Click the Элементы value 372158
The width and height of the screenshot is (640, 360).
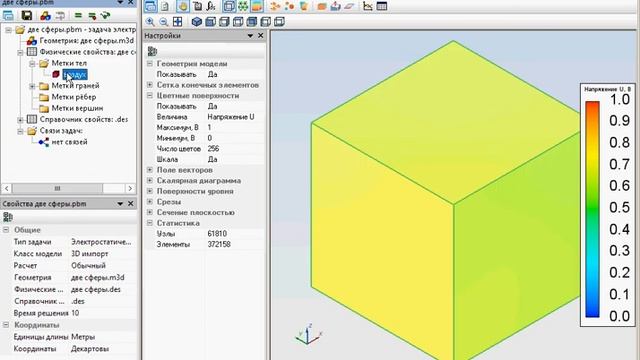click(219, 244)
